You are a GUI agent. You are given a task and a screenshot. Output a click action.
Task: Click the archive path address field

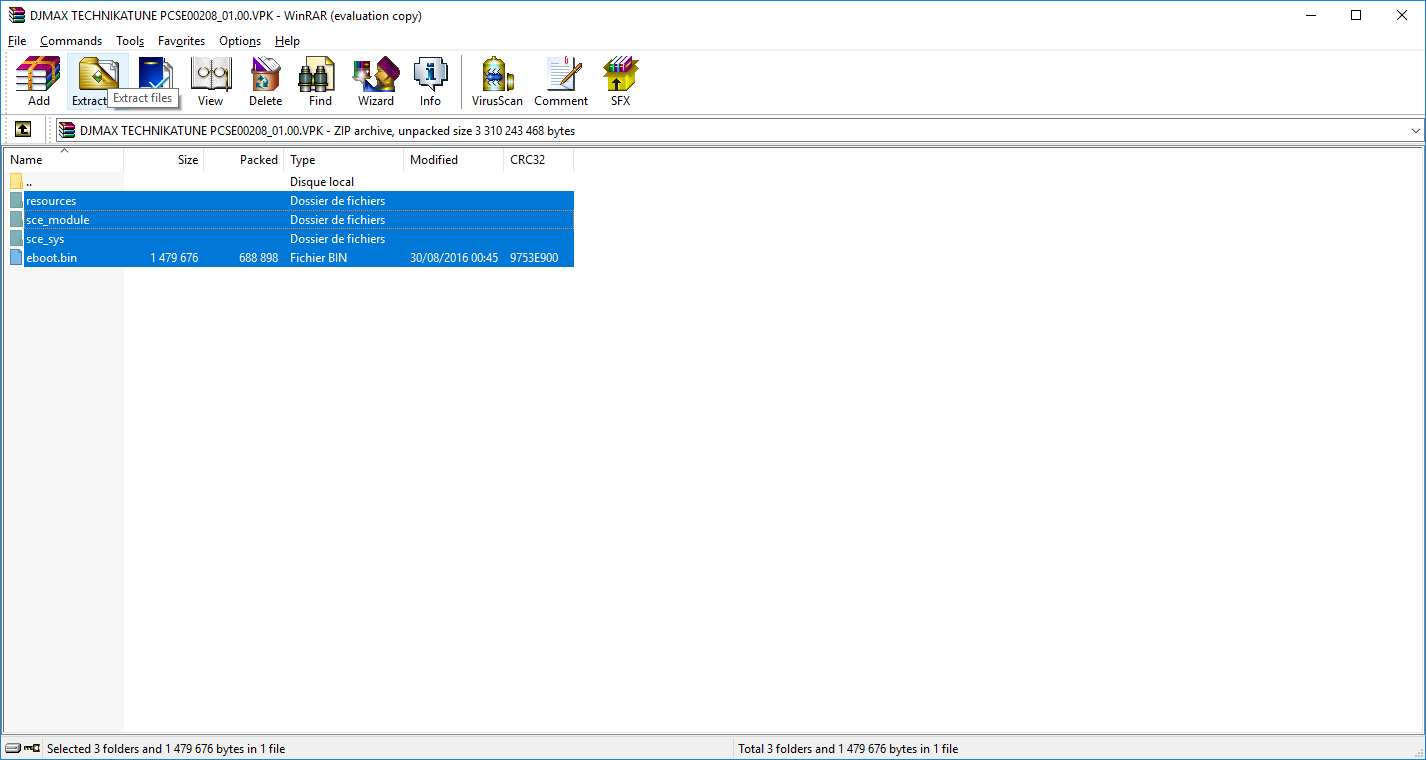point(738,130)
